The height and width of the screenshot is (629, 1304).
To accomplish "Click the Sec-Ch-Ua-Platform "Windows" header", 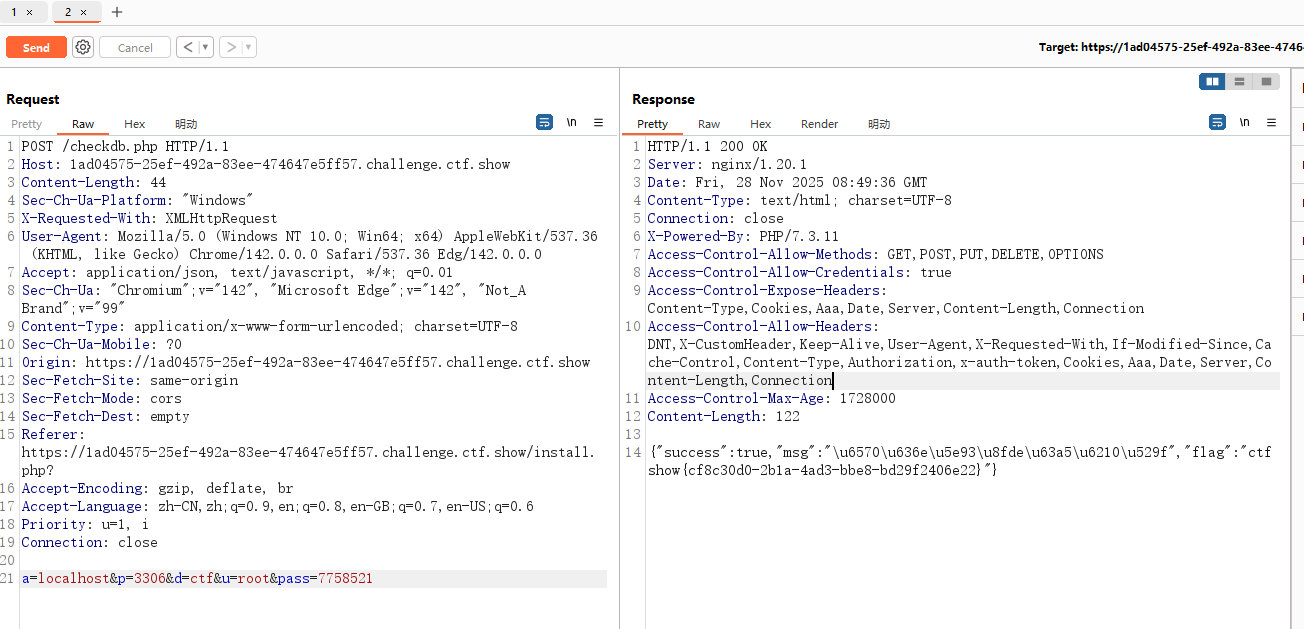I will (138, 200).
